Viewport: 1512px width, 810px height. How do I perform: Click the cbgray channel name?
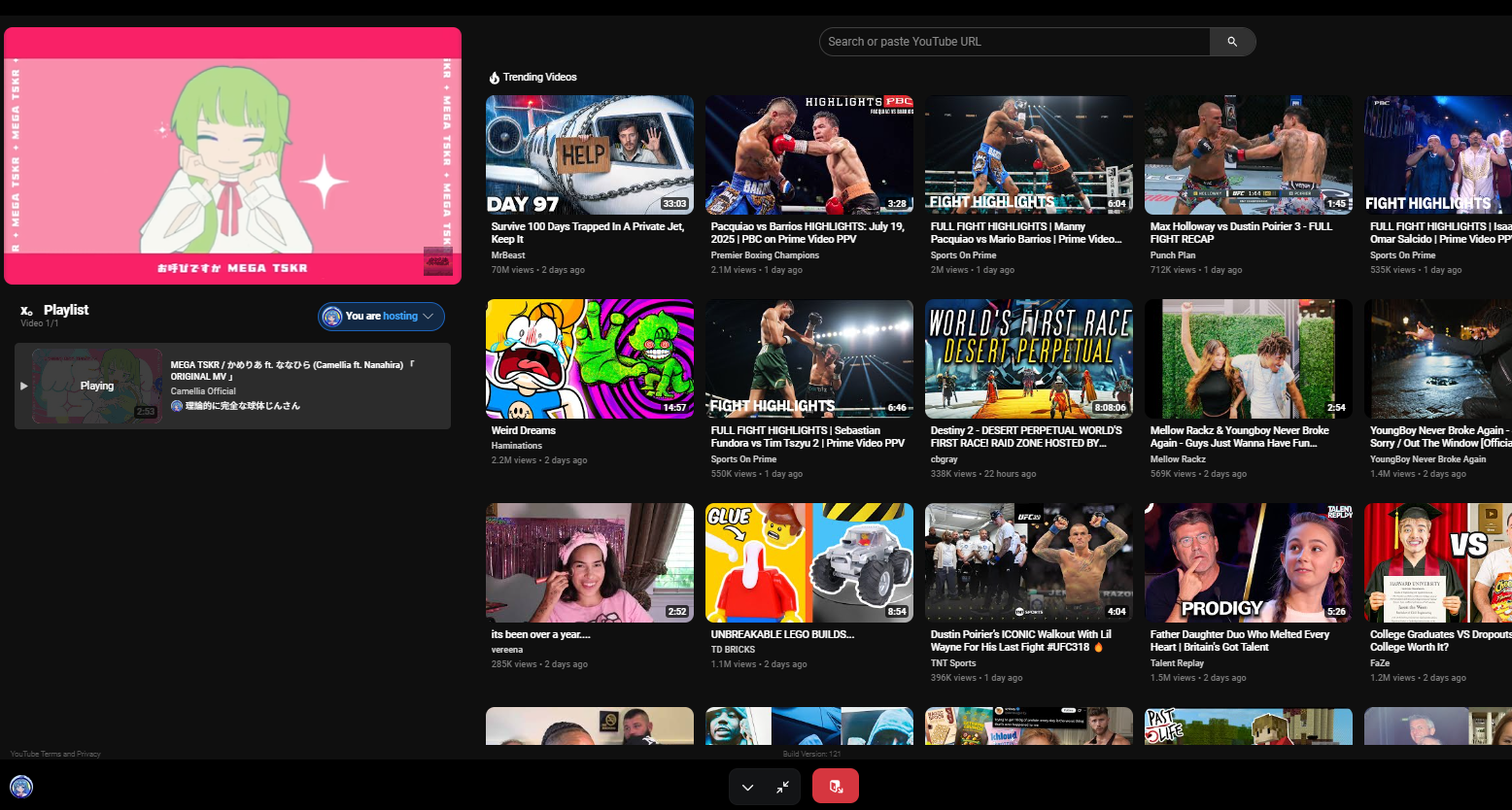(x=945, y=459)
